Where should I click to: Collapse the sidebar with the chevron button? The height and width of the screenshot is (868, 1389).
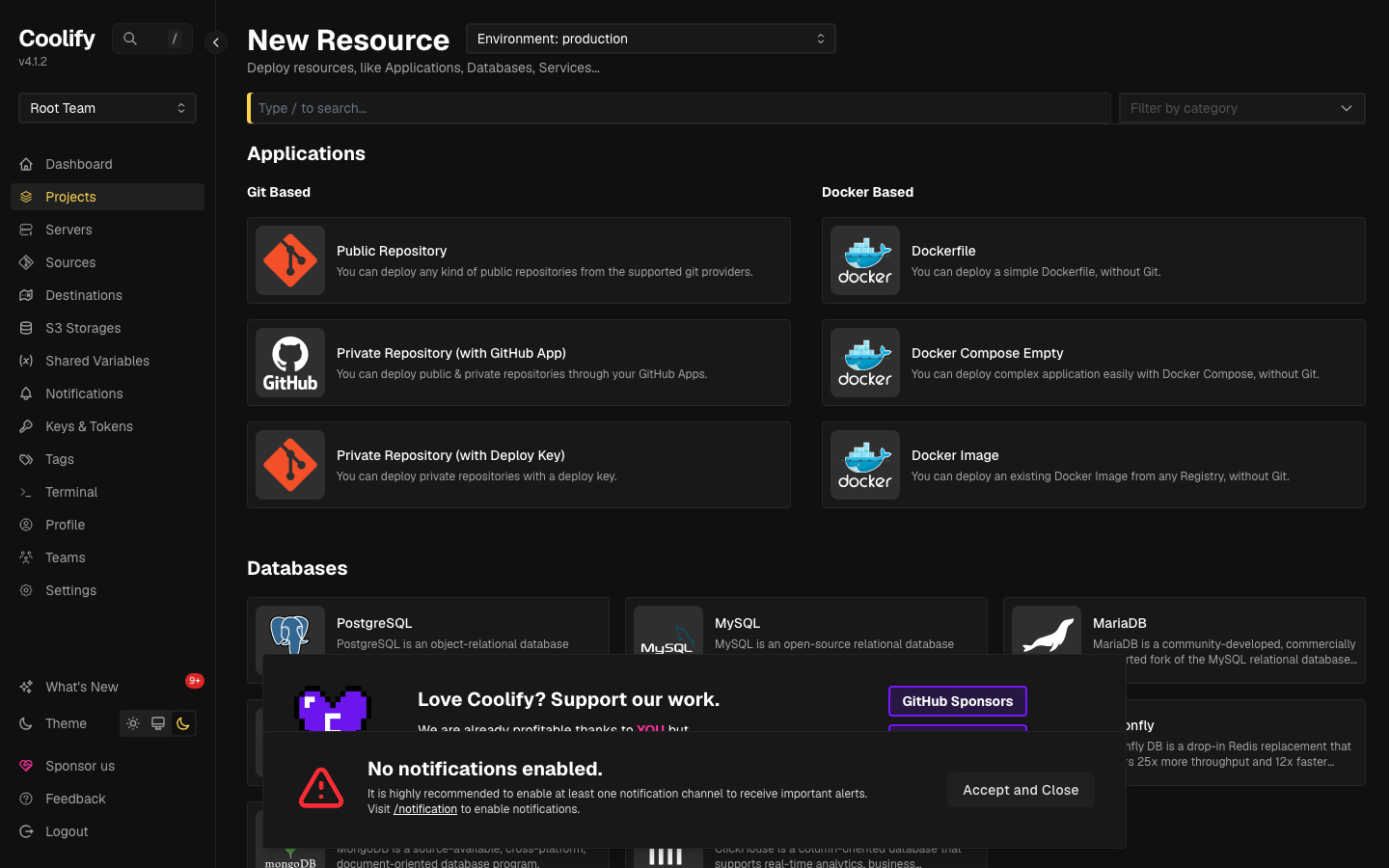click(x=216, y=42)
